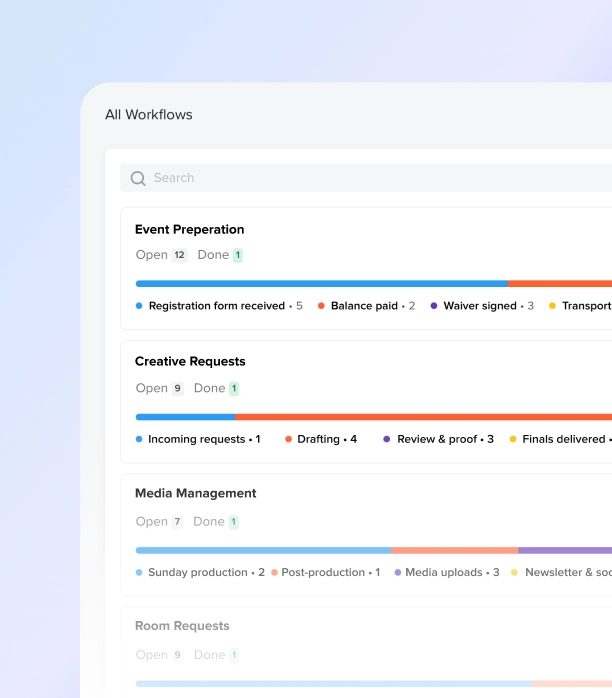The width and height of the screenshot is (612, 698).
Task: Click the search magnifier icon
Action: (138, 179)
